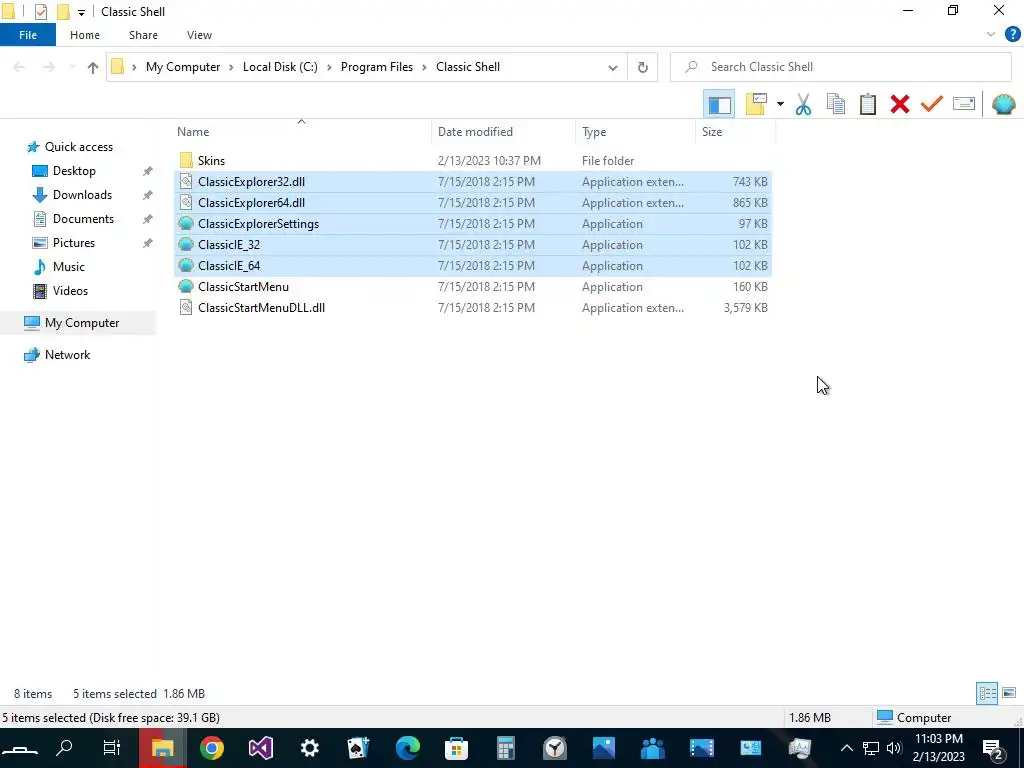
Task: Open Downloads in the navigation pane
Action: 82,195
